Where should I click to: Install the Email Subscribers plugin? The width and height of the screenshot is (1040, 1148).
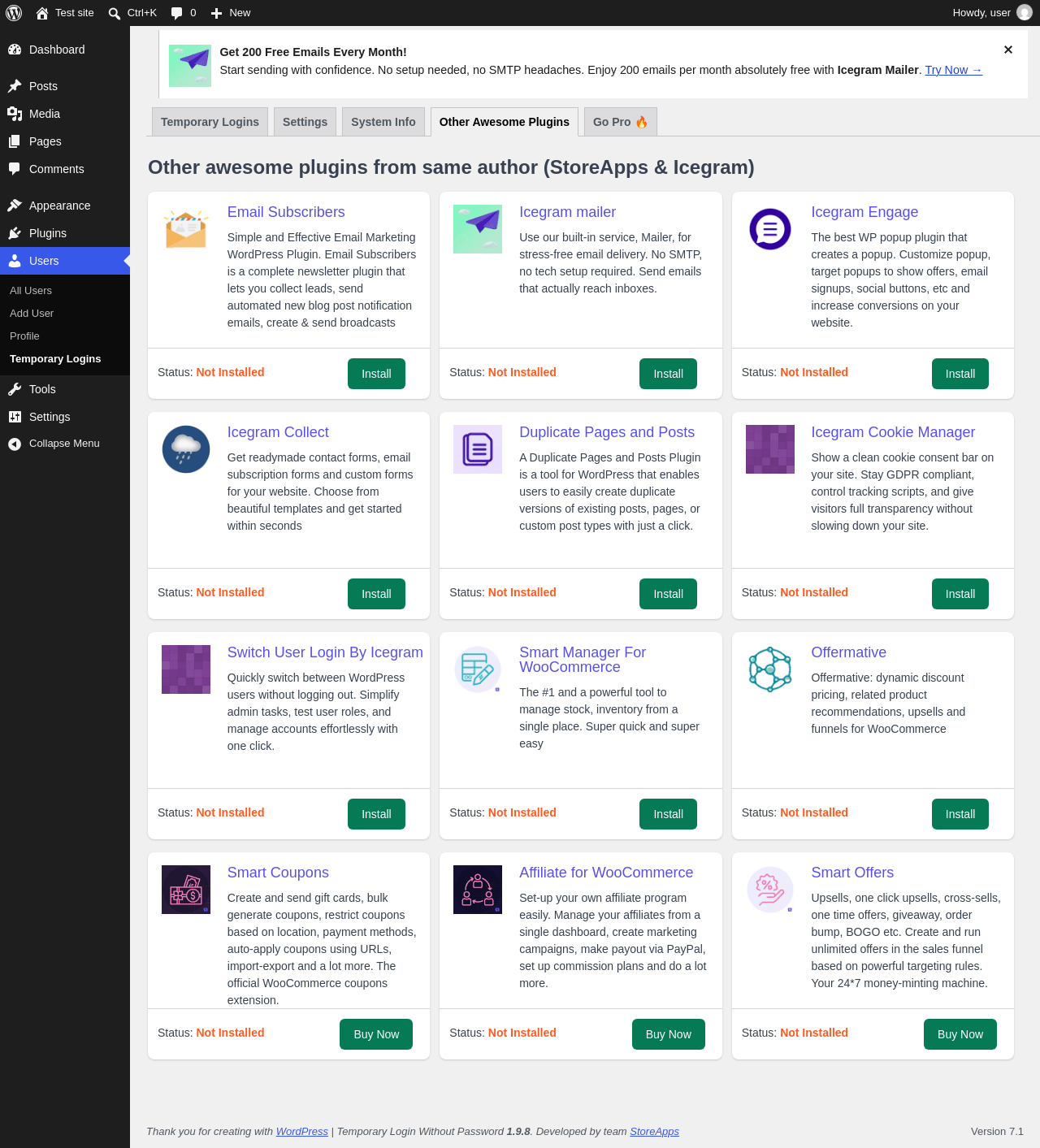pos(376,374)
